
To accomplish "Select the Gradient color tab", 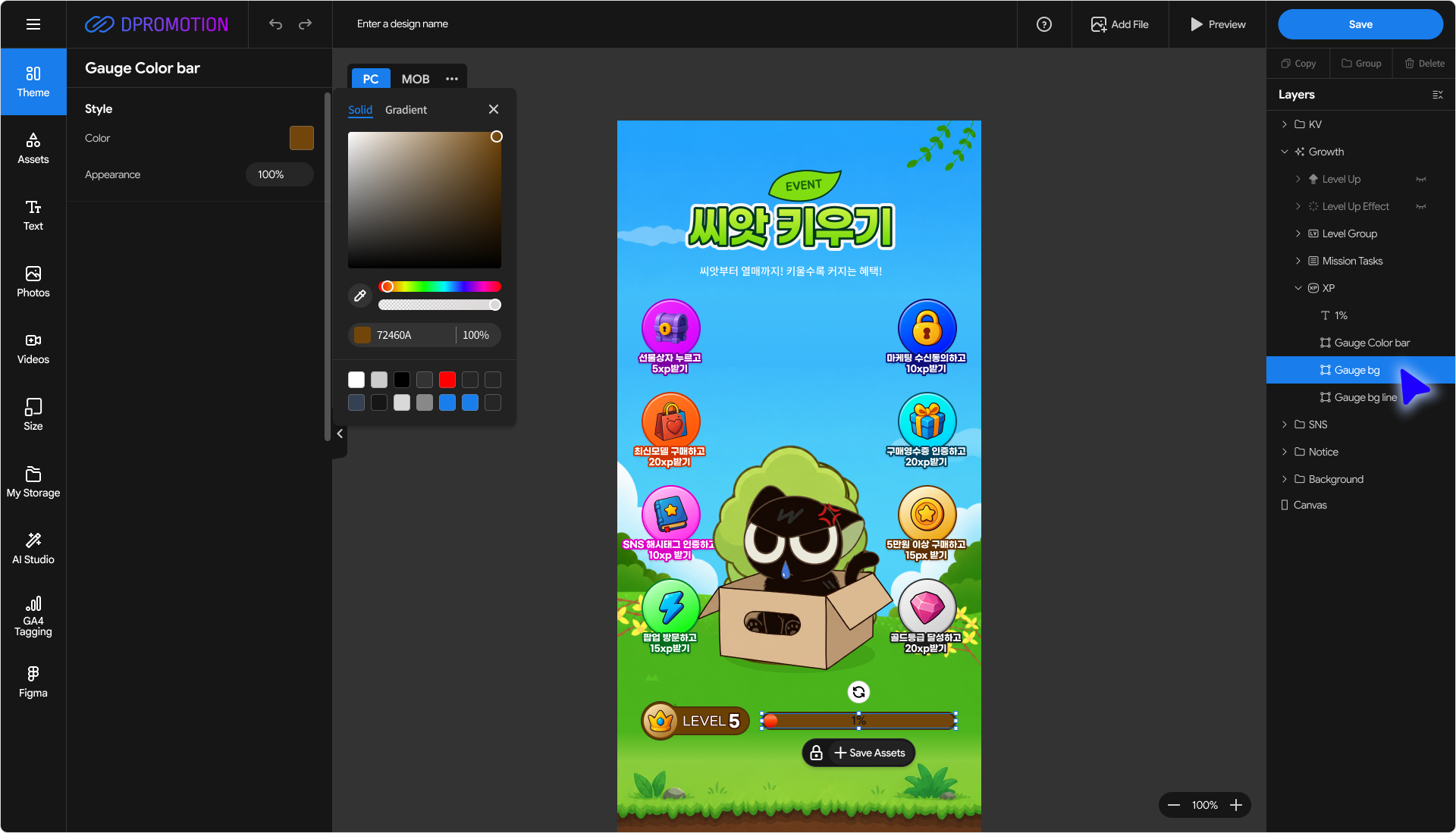I will [406, 110].
